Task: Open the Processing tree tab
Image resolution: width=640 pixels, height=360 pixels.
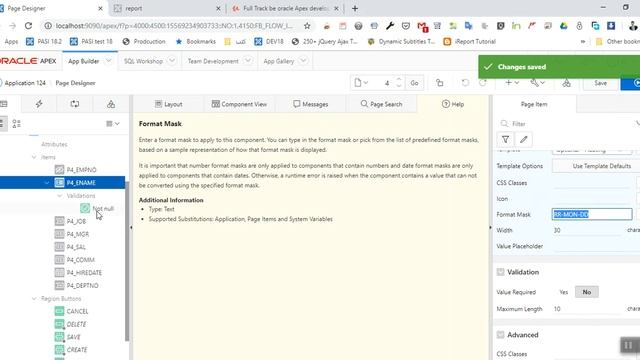Action: (75, 104)
